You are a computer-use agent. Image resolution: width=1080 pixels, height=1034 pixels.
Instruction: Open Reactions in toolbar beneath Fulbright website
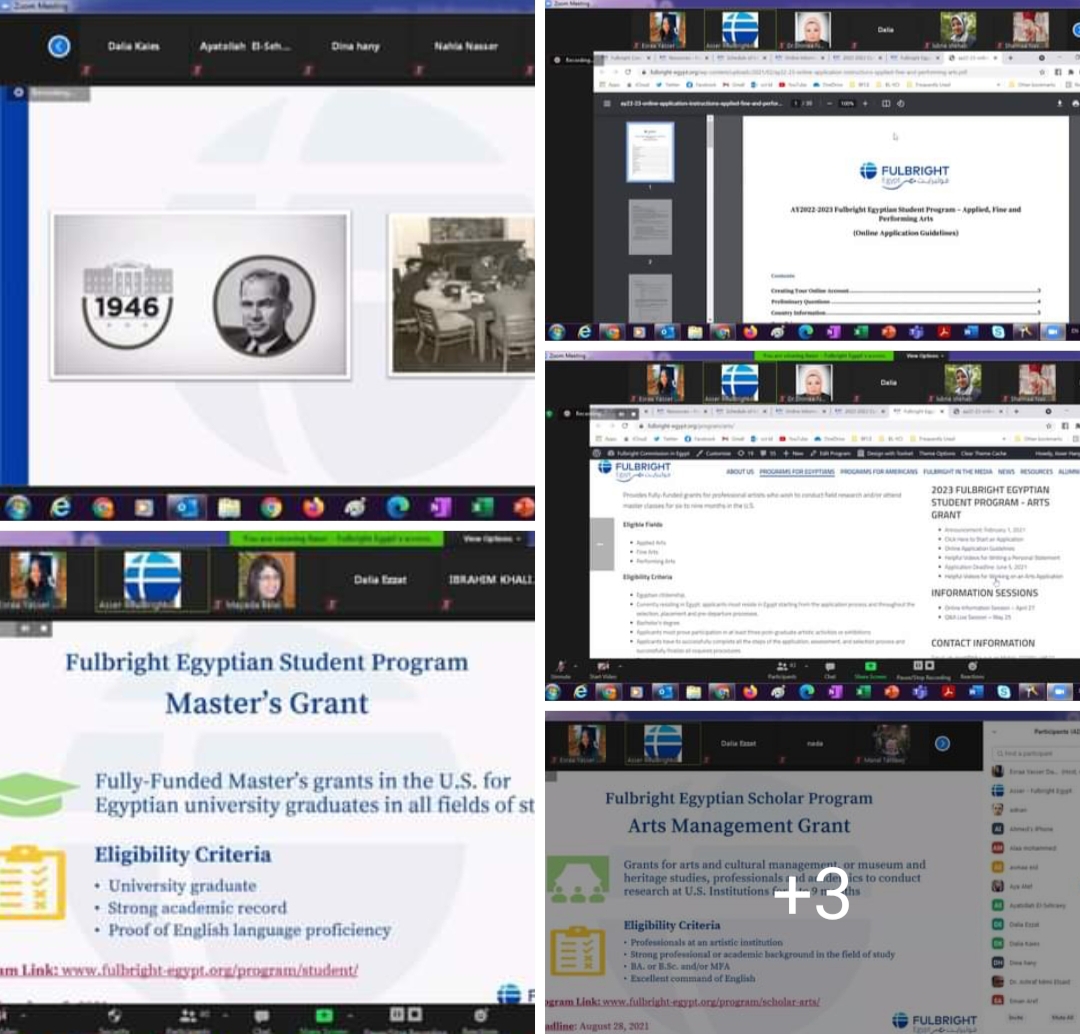970,669
